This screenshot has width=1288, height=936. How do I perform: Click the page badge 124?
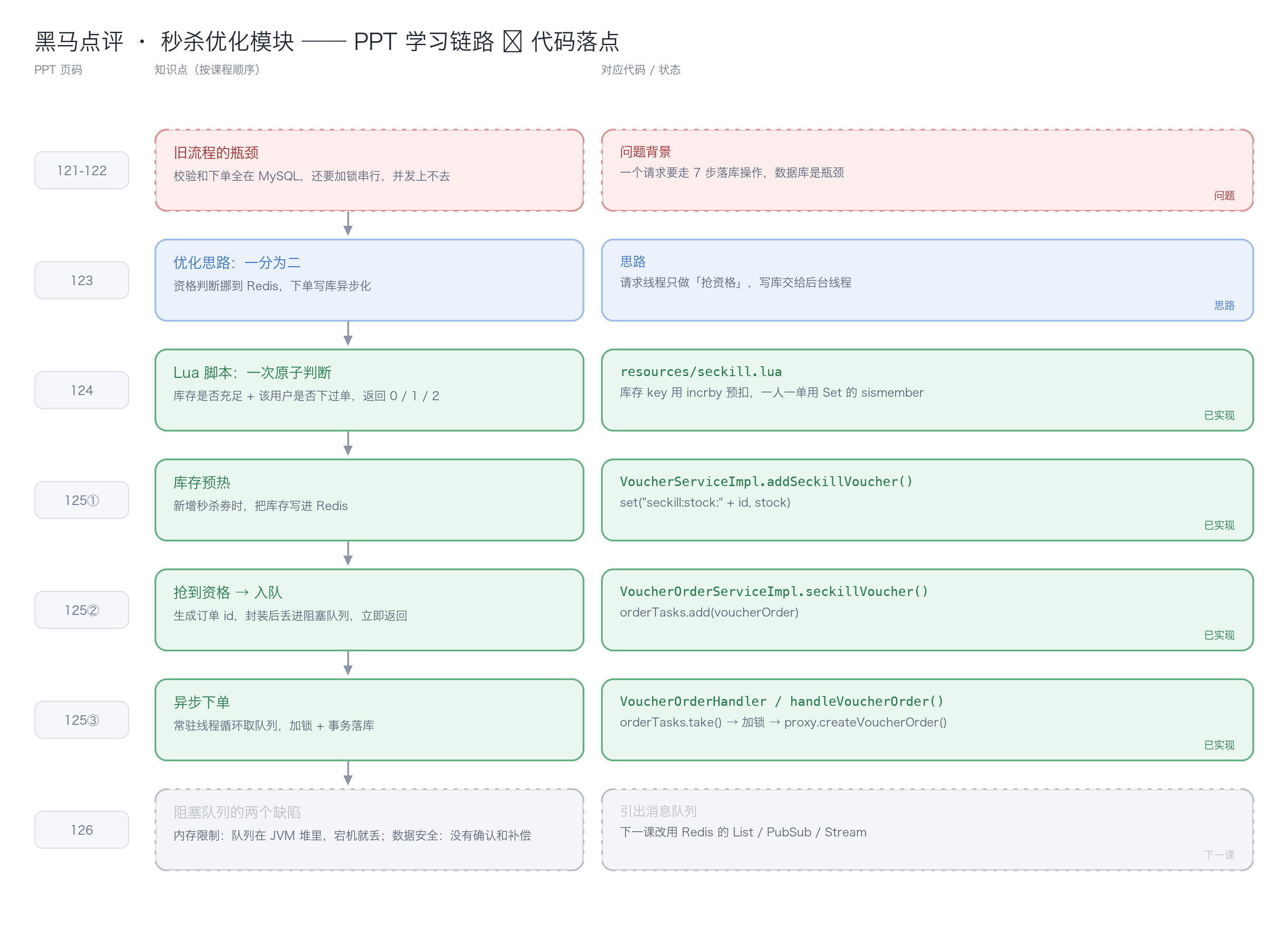coord(82,390)
